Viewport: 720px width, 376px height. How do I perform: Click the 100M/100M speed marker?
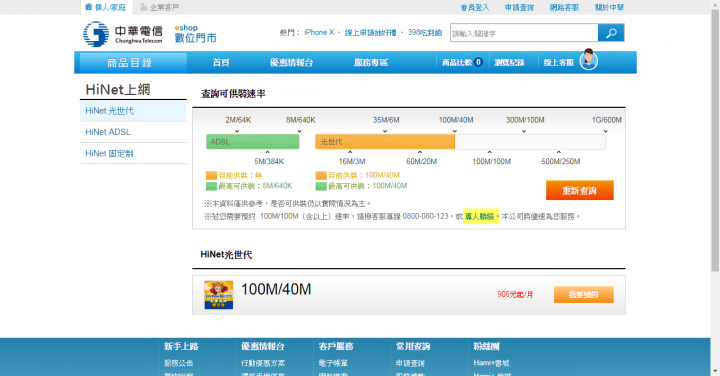[x=491, y=162]
